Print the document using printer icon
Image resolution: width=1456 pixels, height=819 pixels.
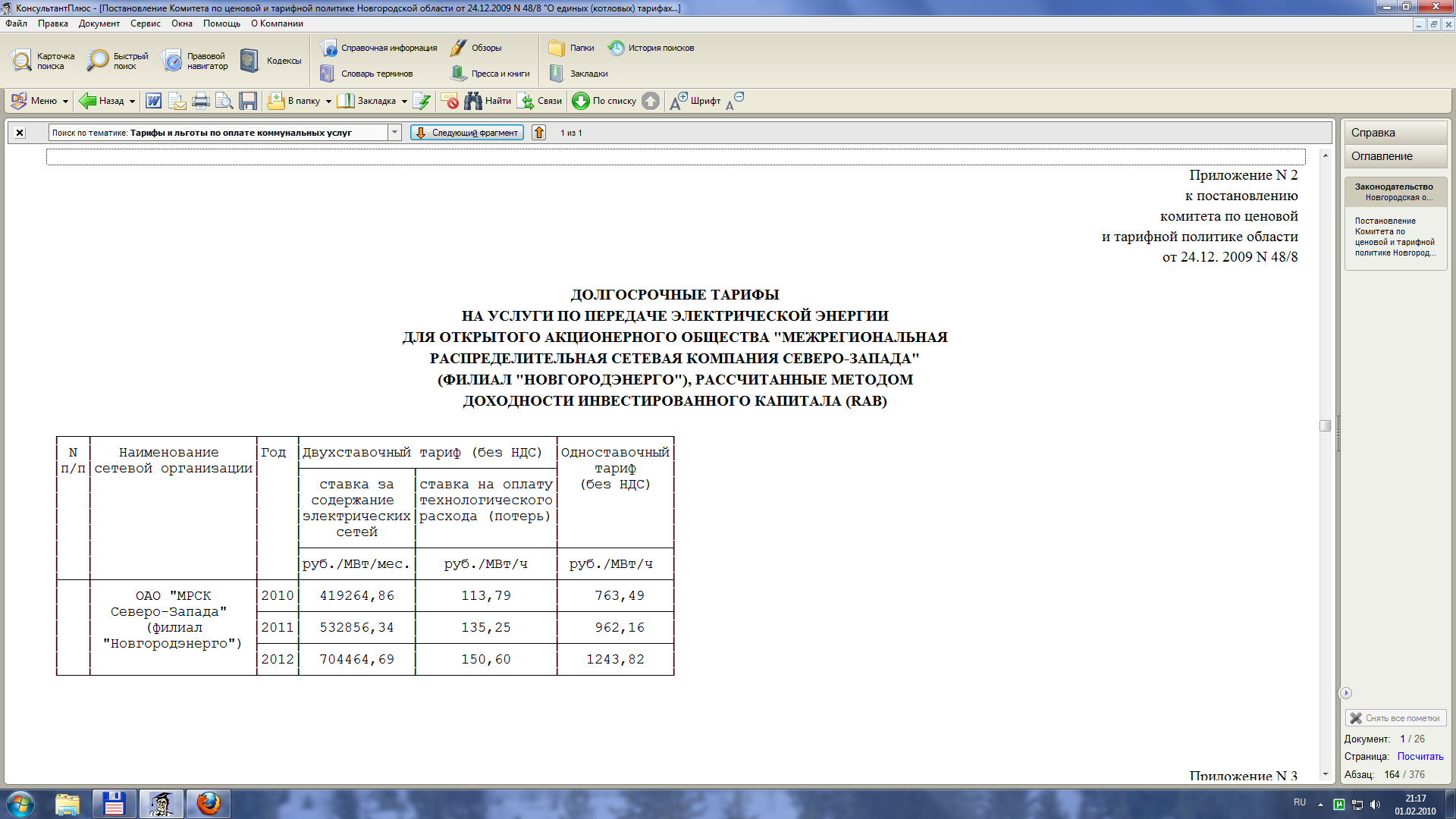201,101
